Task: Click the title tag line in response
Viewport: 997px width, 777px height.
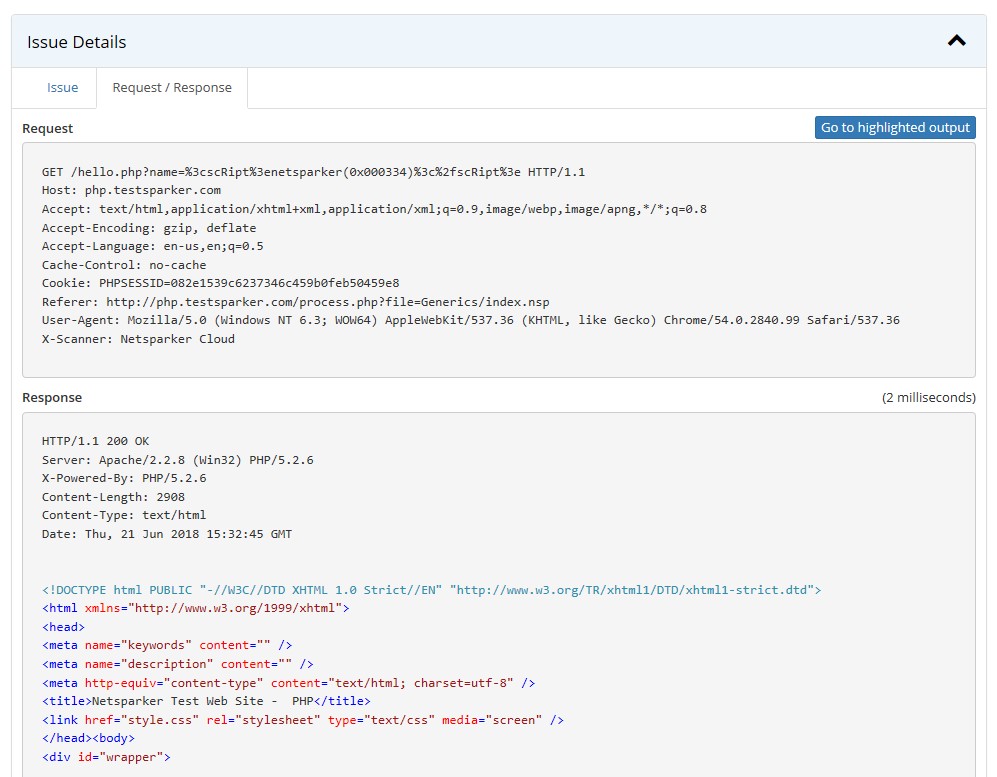Action: [x=206, y=701]
